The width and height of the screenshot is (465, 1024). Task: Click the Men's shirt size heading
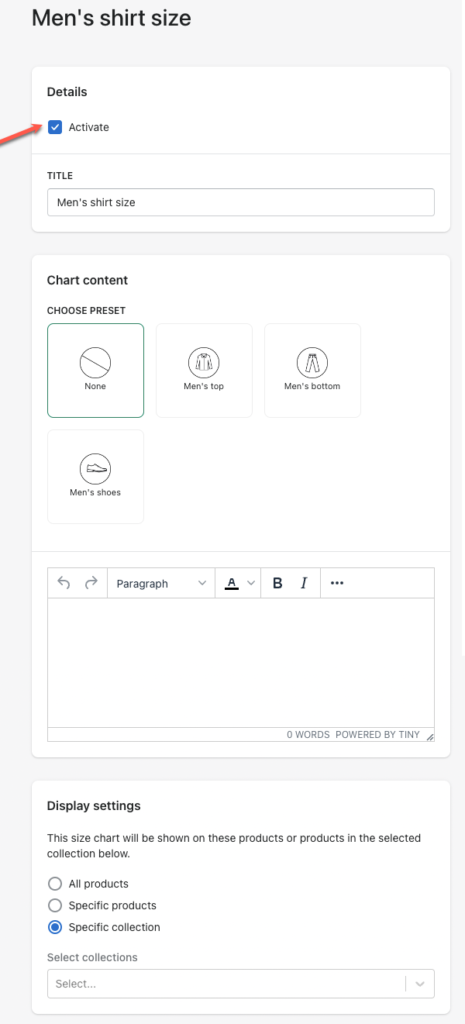[112, 18]
